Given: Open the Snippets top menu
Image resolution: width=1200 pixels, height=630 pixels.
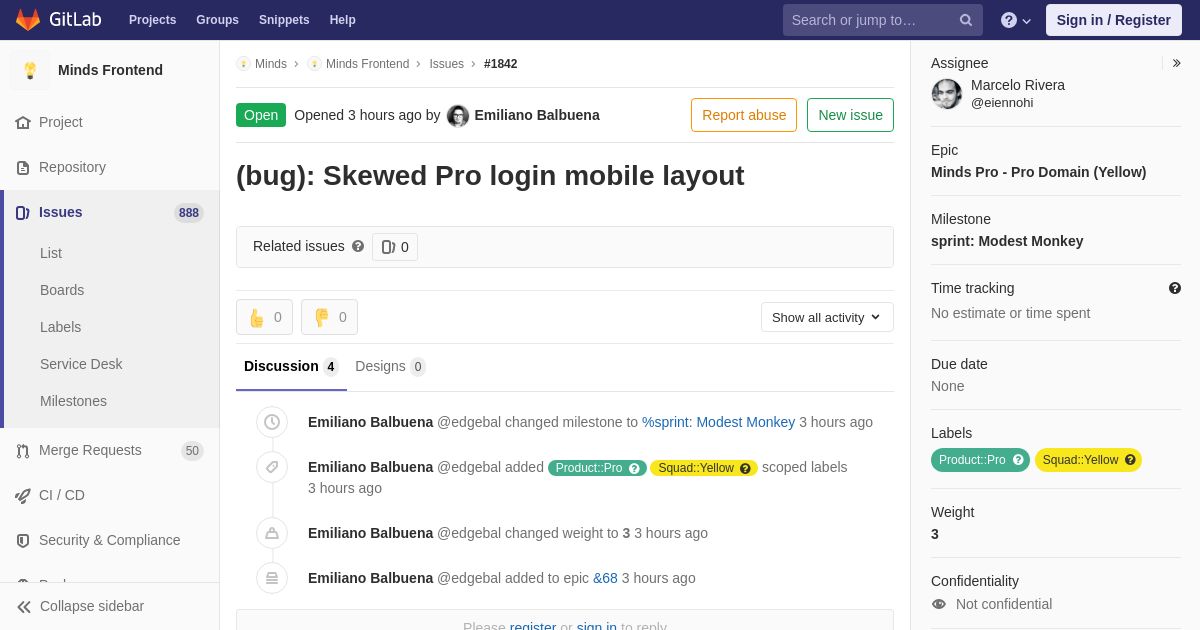Looking at the screenshot, I should click(284, 20).
